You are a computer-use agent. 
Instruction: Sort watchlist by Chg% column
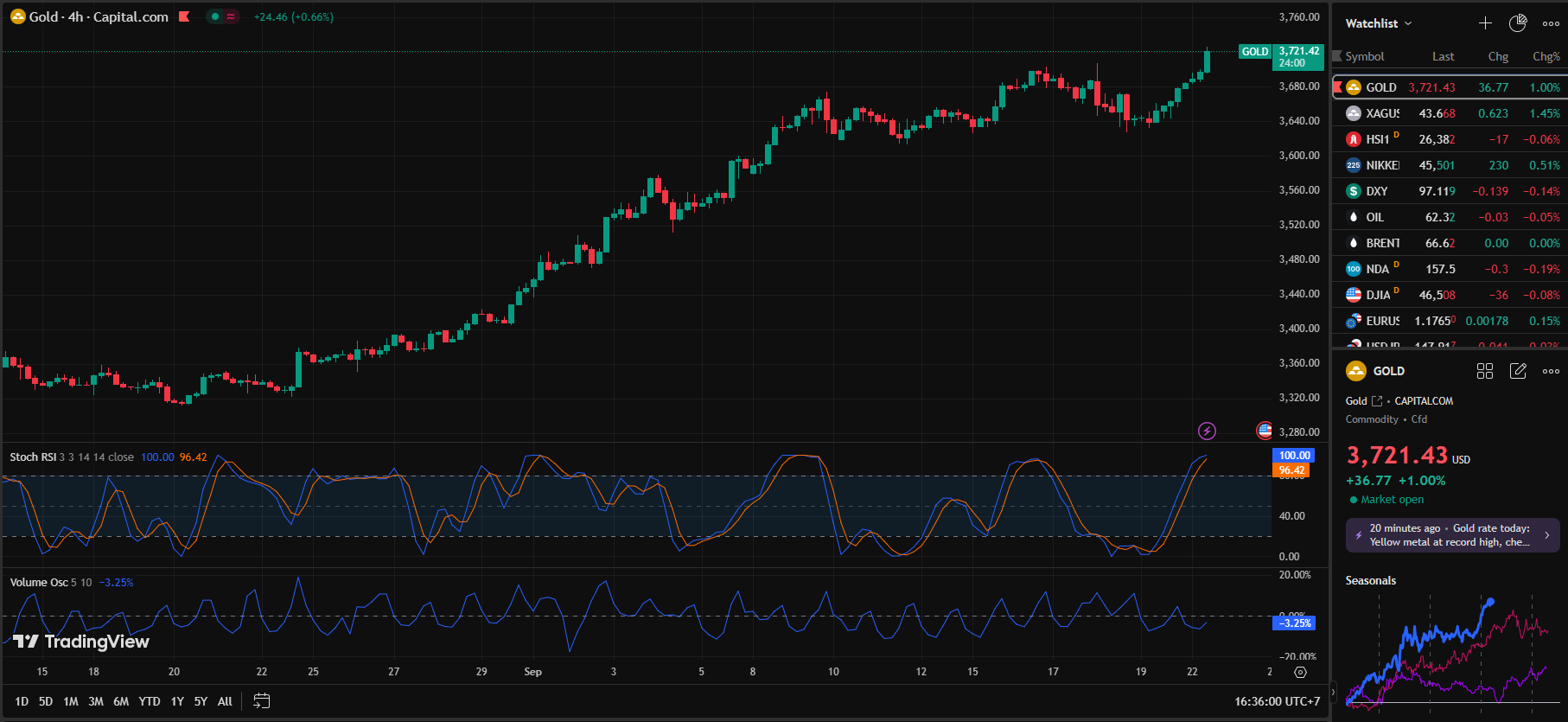[1546, 56]
